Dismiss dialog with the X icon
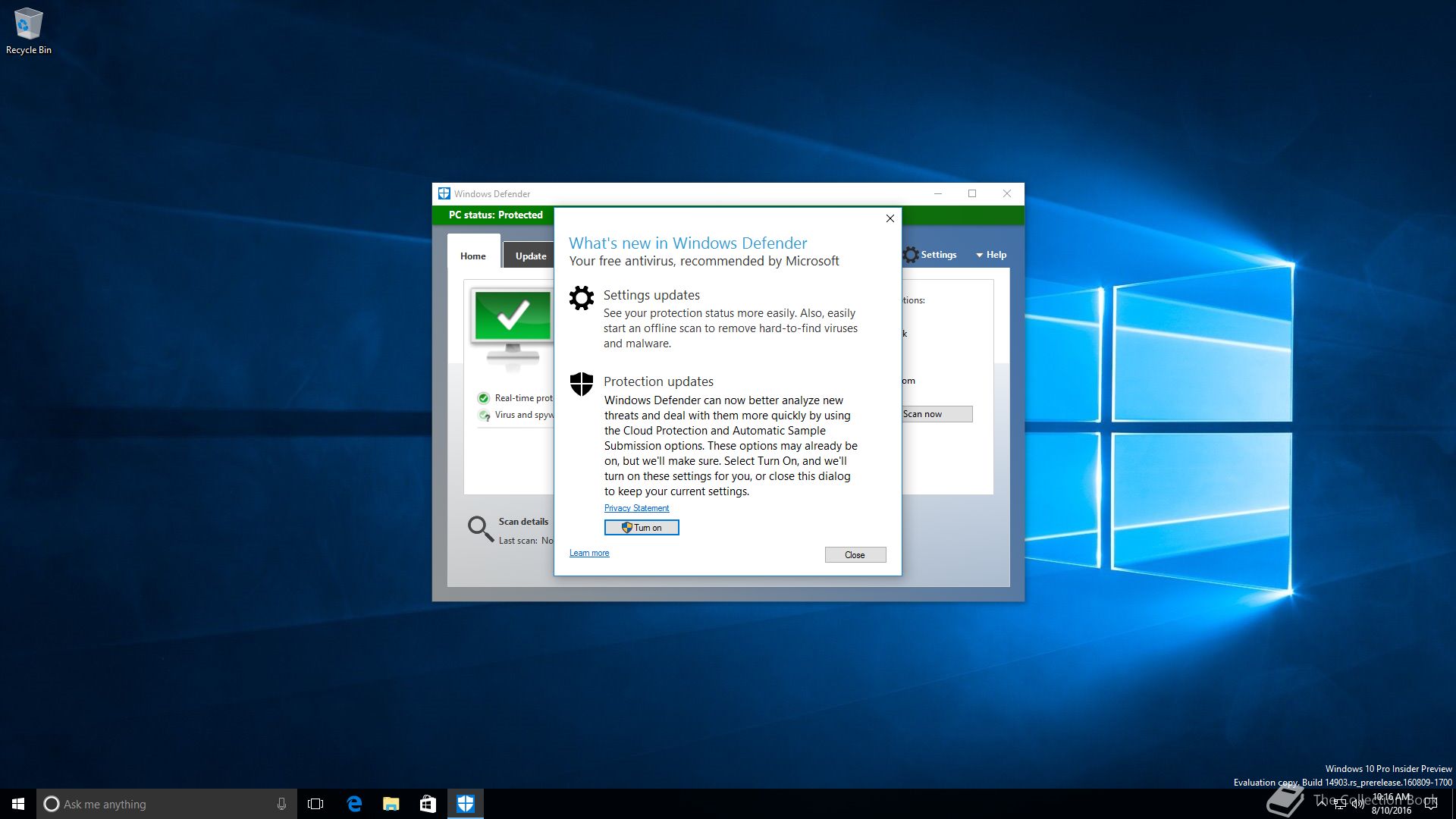The width and height of the screenshot is (1456, 819). pyautogui.click(x=890, y=218)
